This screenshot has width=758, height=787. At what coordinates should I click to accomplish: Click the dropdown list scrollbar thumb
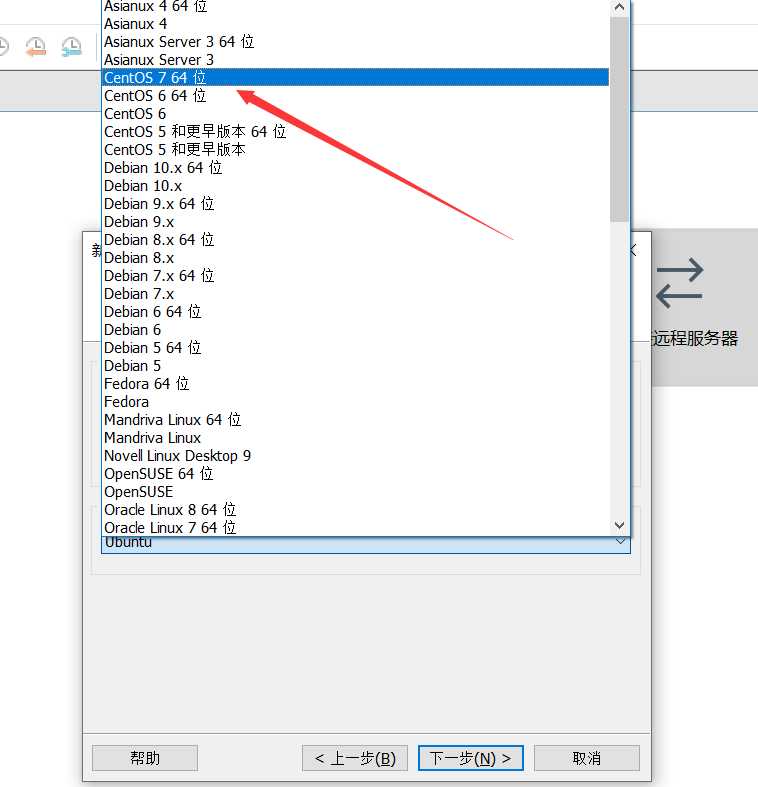click(x=619, y=119)
